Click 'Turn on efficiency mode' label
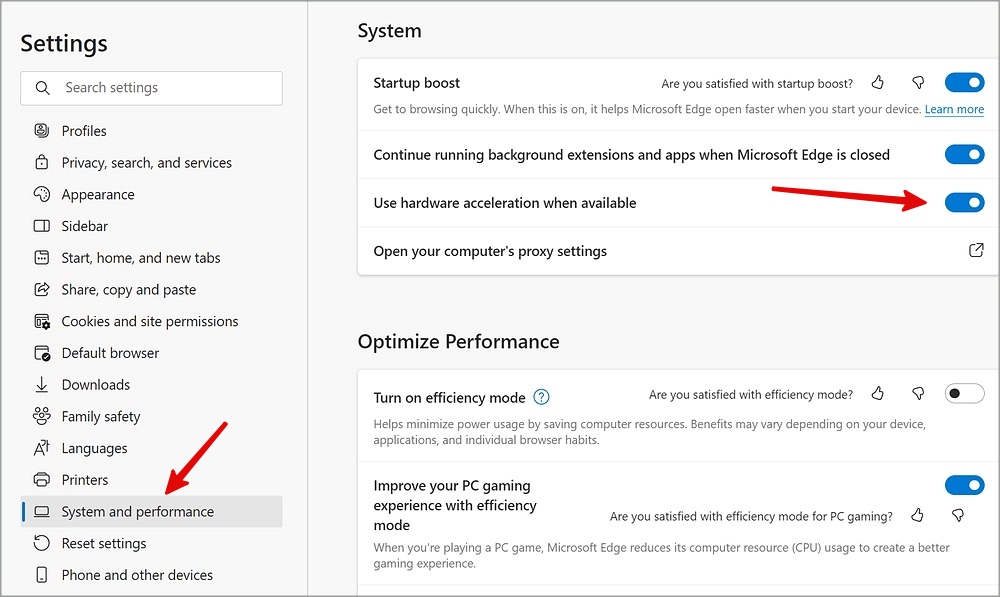 point(450,398)
